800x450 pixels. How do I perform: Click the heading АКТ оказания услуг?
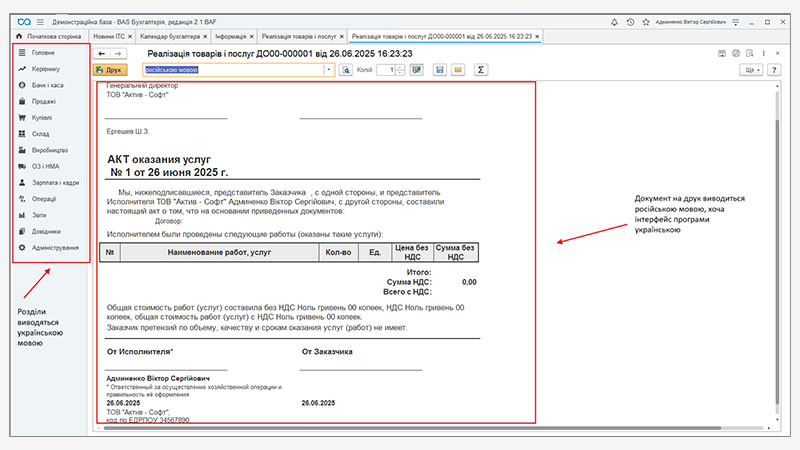point(159,159)
